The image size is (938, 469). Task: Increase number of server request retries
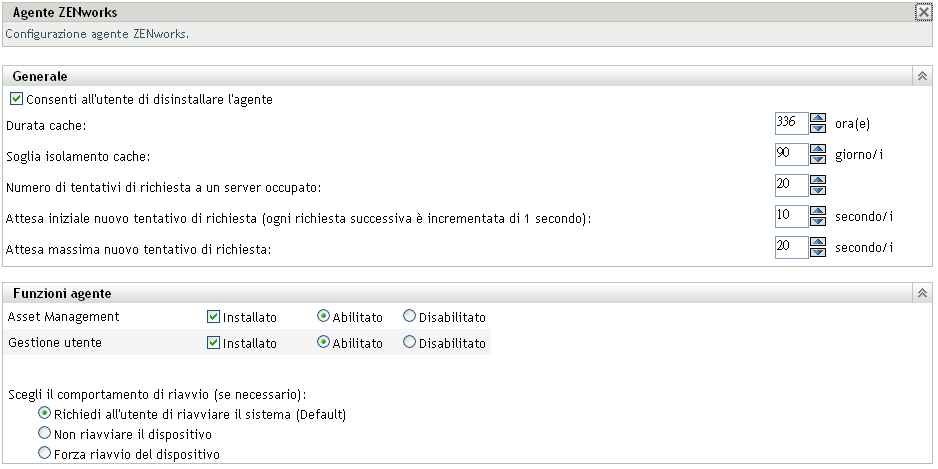(818, 180)
